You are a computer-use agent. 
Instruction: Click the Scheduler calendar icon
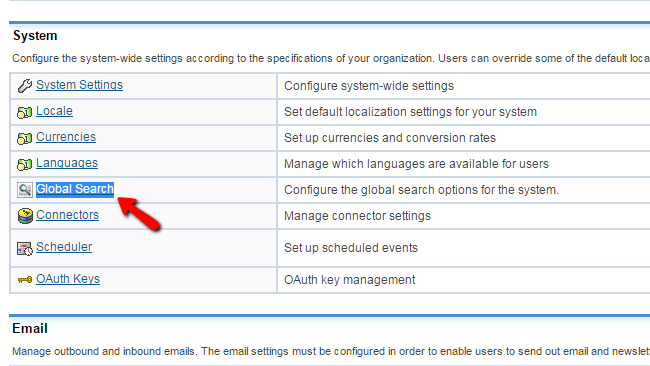24,248
